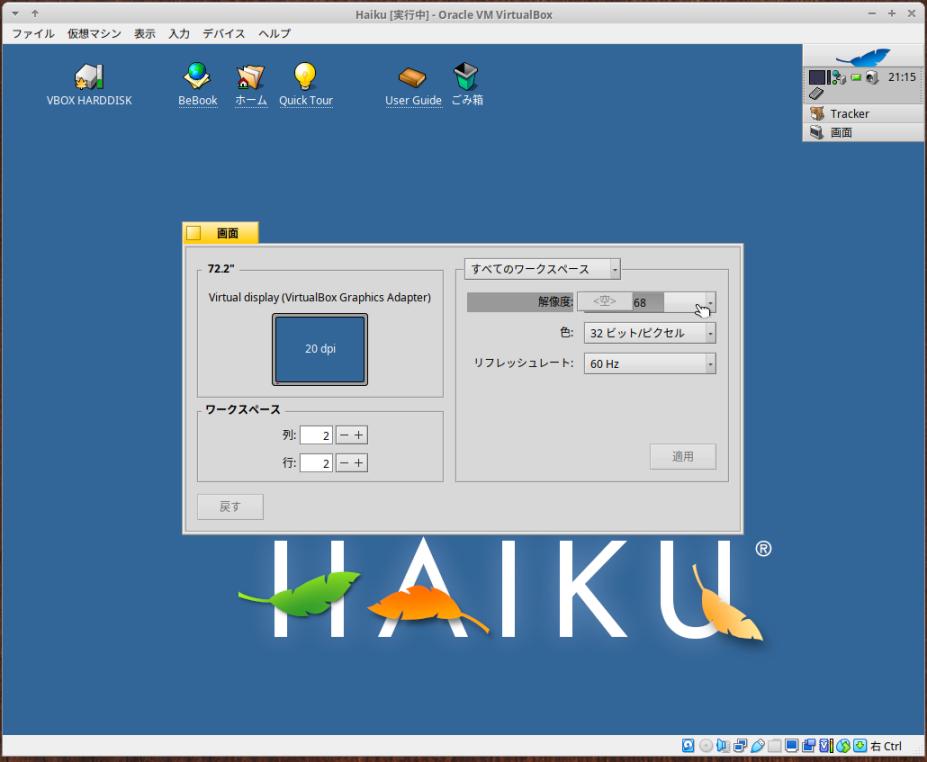Viewport: 927px width, 762px height.
Task: Open the 表示 menu
Action: pos(144,34)
